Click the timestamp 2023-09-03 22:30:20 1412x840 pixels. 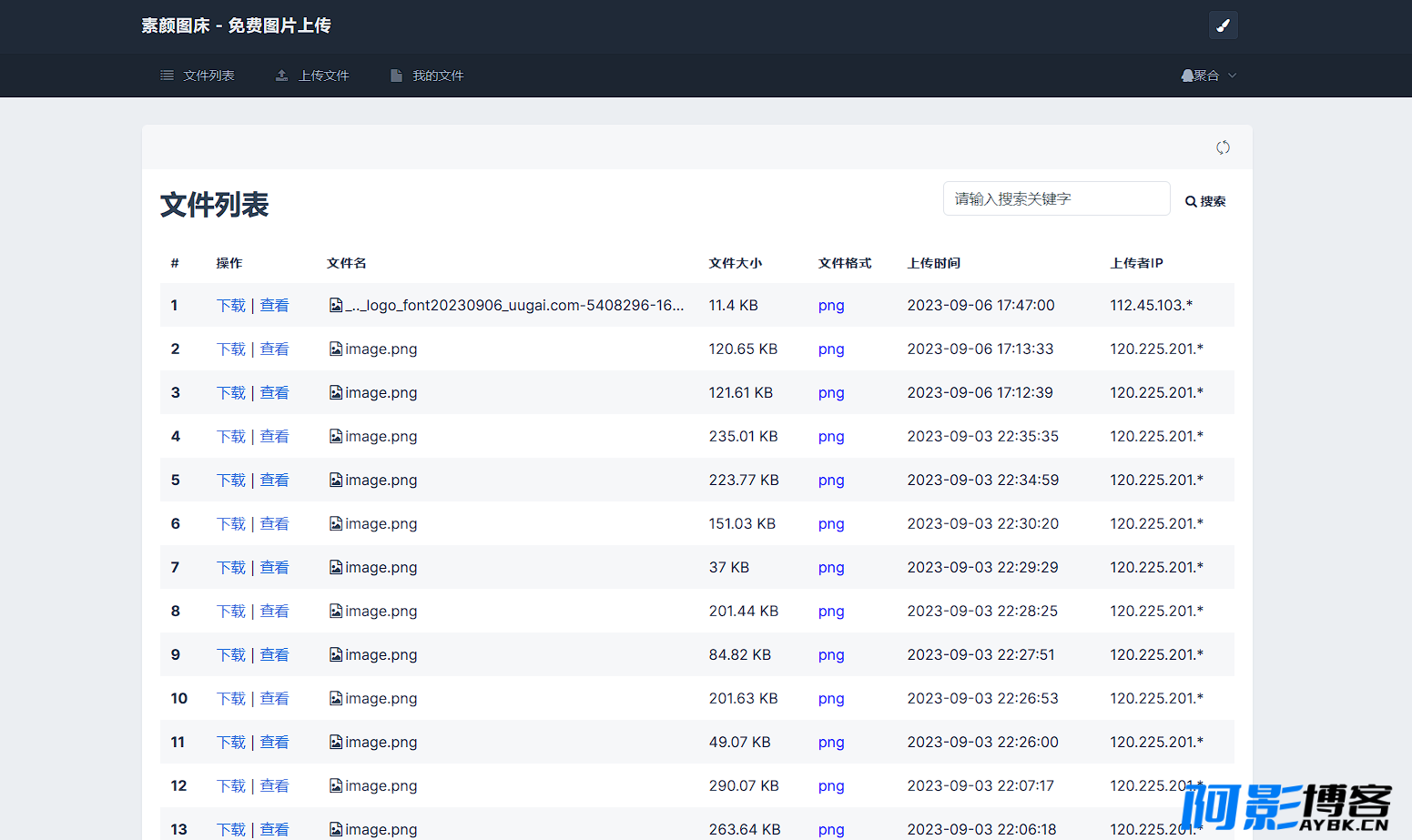[983, 523]
